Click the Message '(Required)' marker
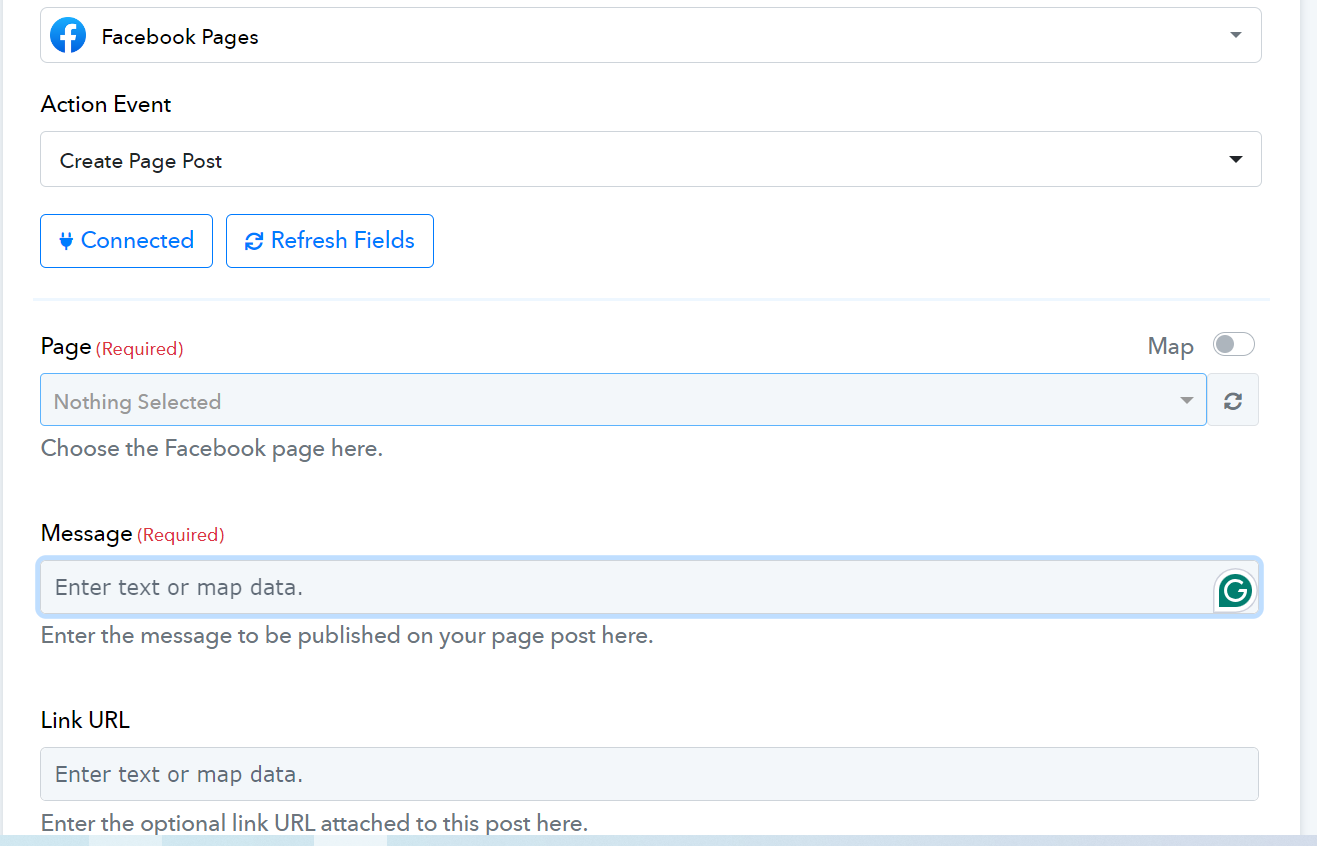Viewport: 1317px width, 846px height. coord(181,535)
